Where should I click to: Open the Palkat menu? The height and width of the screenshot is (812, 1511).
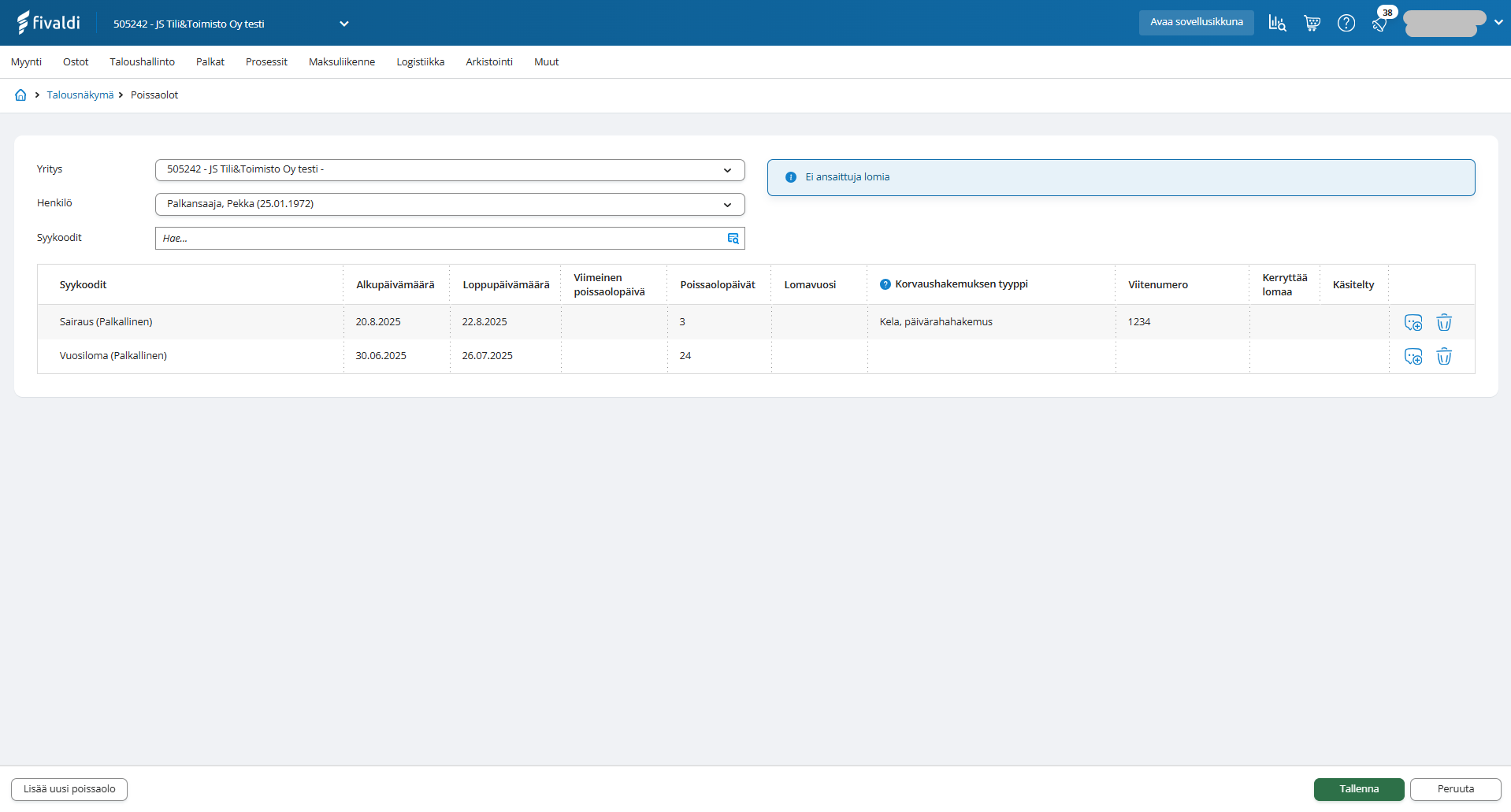point(210,62)
